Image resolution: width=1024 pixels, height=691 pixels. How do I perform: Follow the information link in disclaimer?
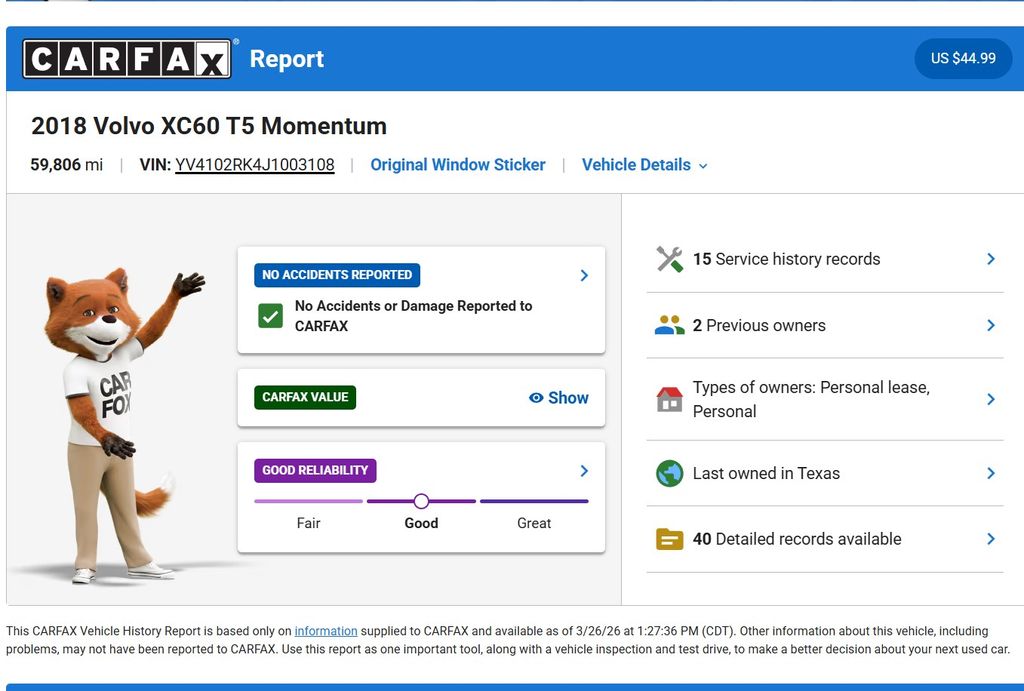325,631
